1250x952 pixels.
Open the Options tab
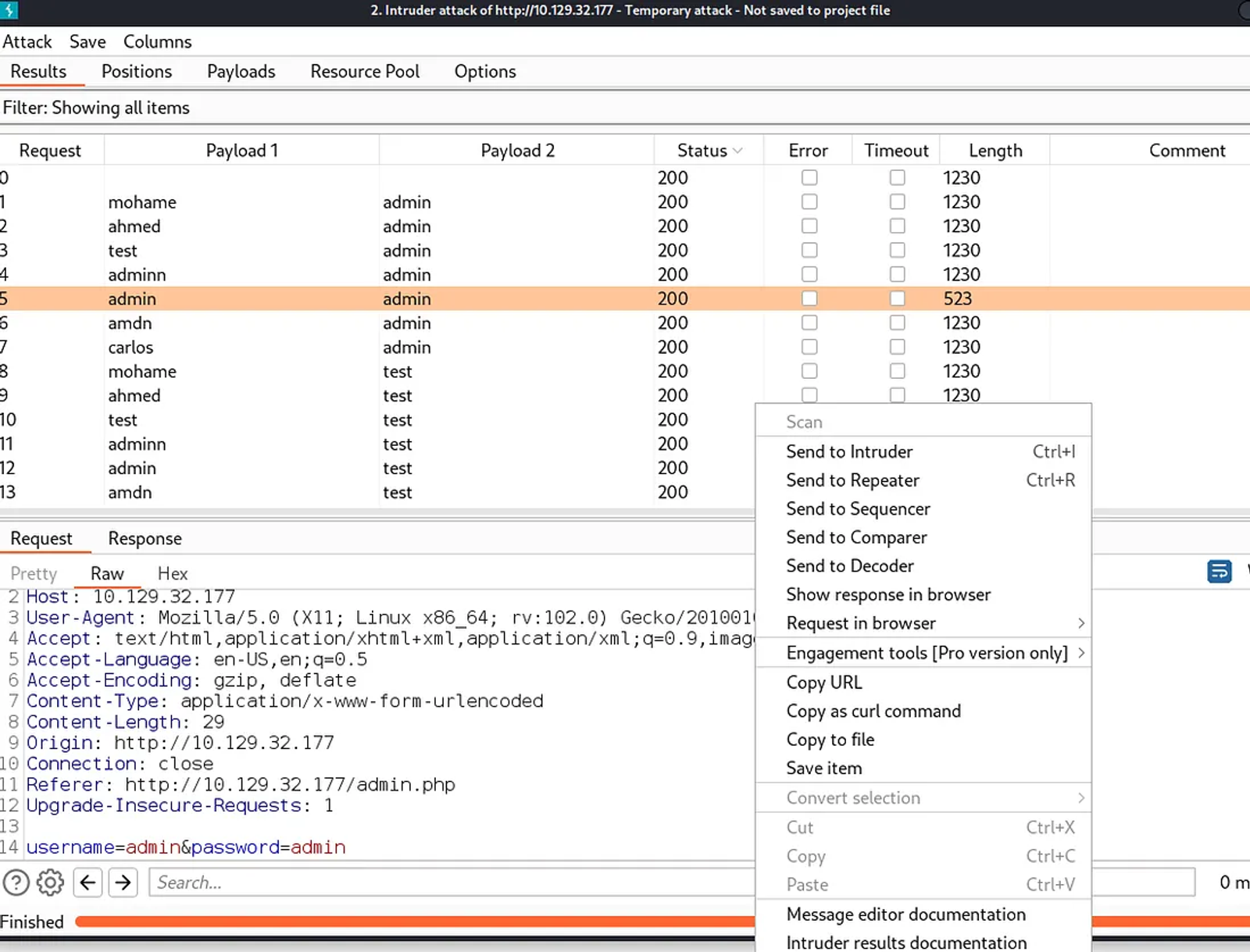pos(485,71)
